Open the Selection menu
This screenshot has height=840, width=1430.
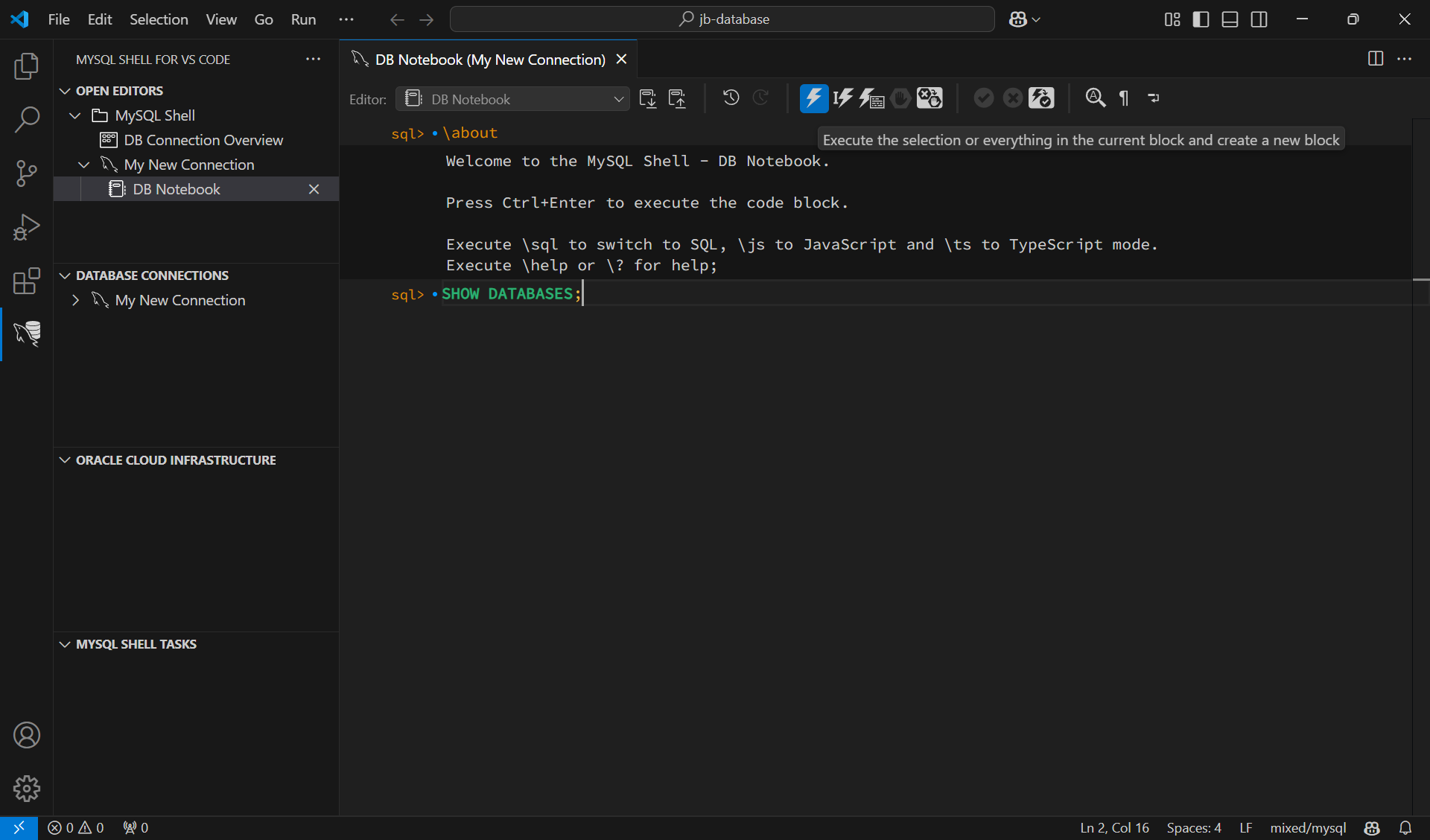point(159,19)
